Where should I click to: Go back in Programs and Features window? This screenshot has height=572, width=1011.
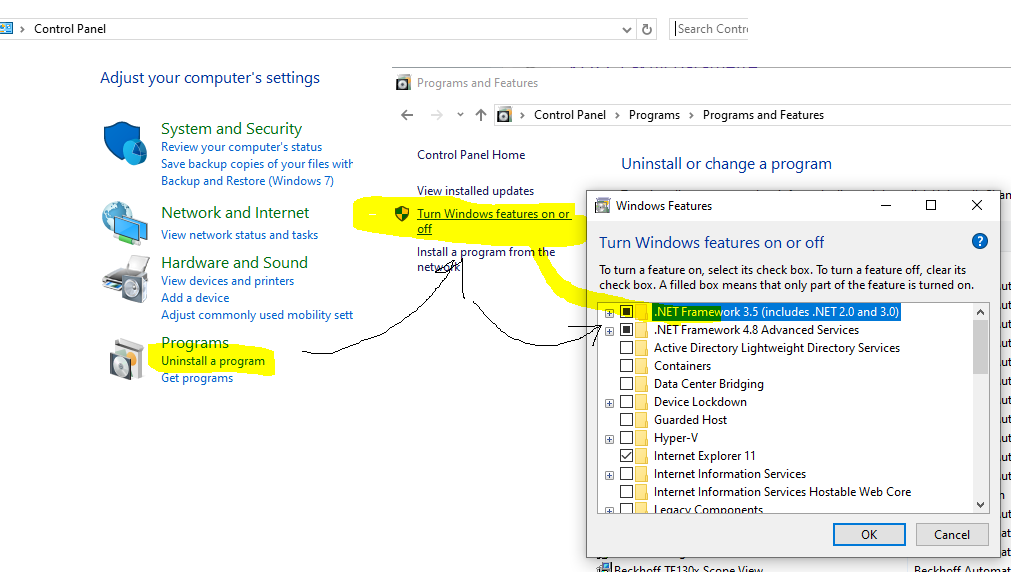407,115
